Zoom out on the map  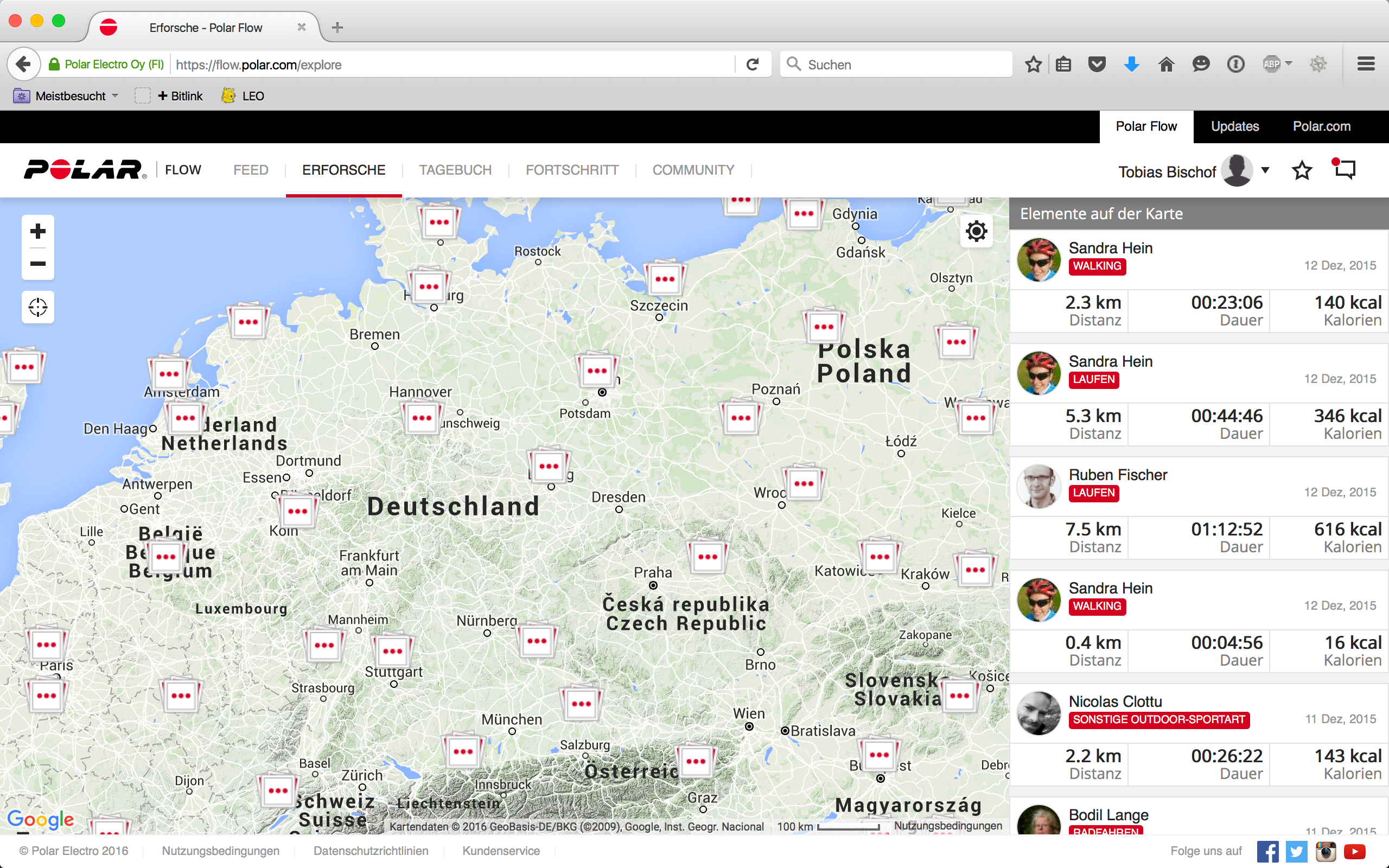[x=38, y=264]
